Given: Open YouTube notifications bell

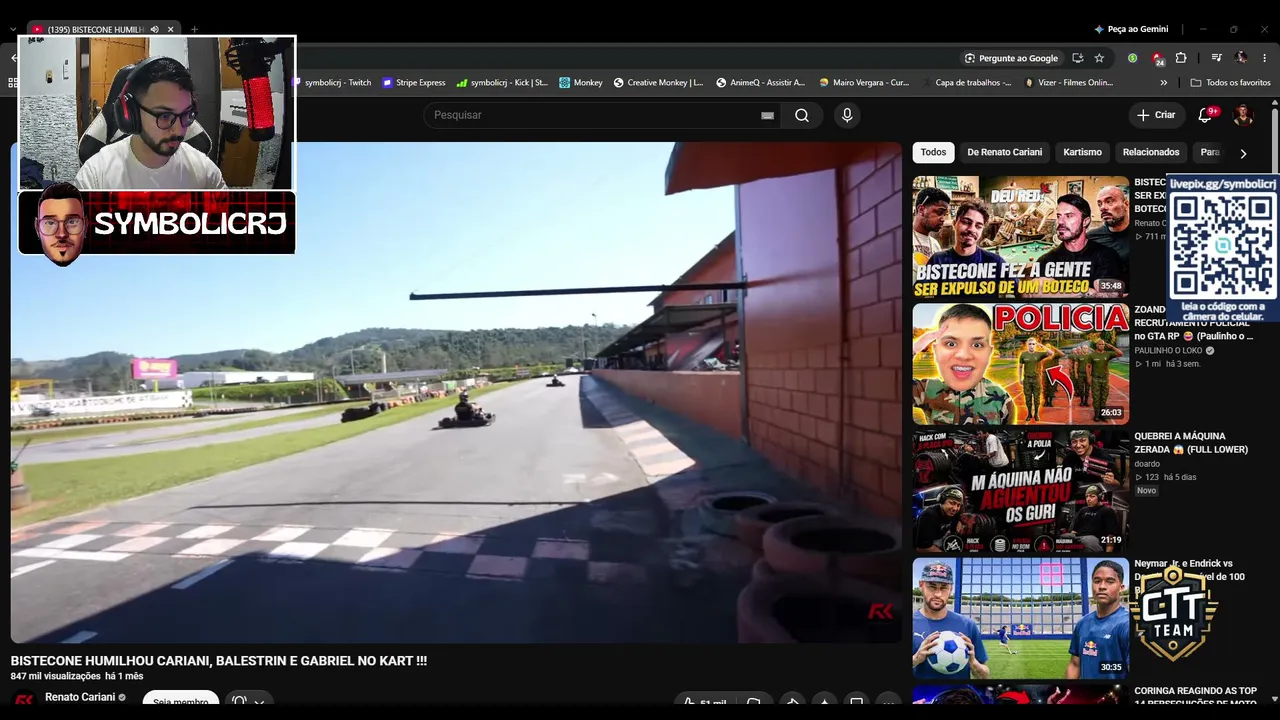Looking at the screenshot, I should 1205,115.
